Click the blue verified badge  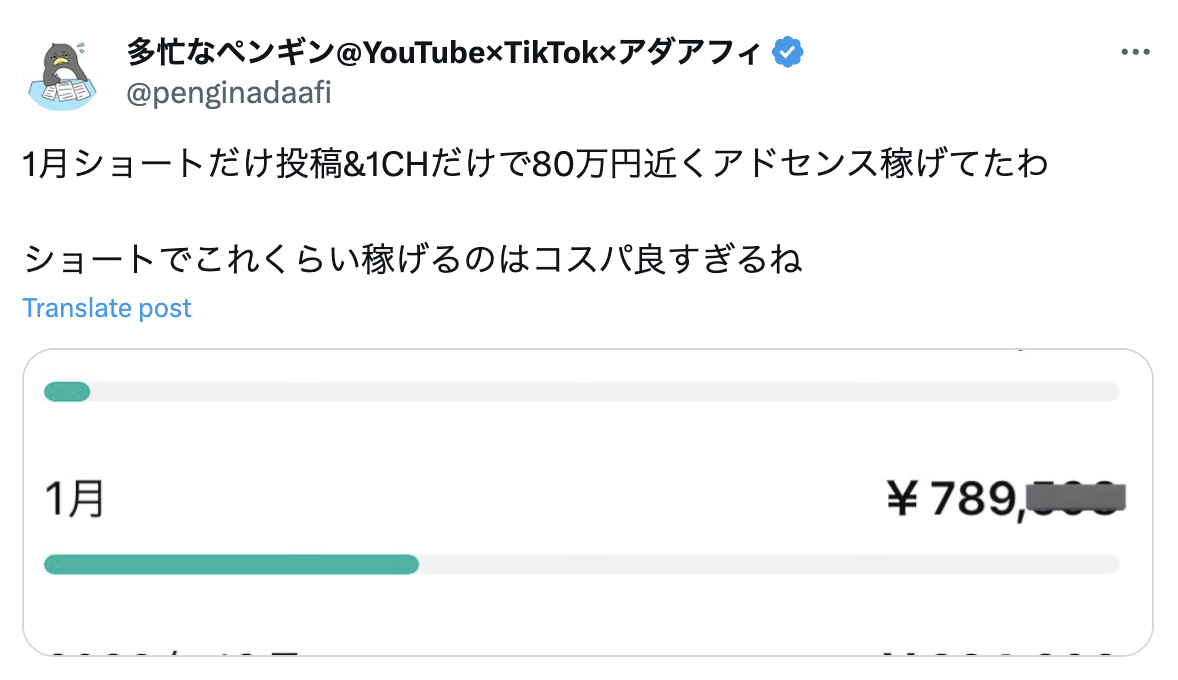(x=790, y=53)
